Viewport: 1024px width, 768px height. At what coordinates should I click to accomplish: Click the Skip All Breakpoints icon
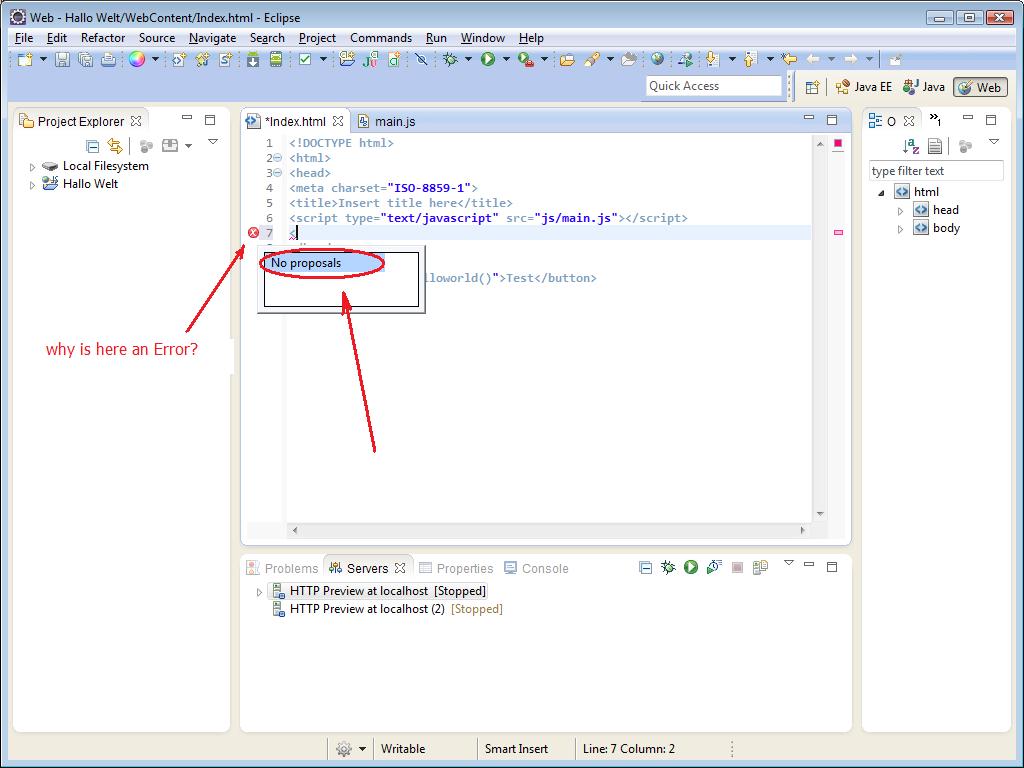pos(421,59)
